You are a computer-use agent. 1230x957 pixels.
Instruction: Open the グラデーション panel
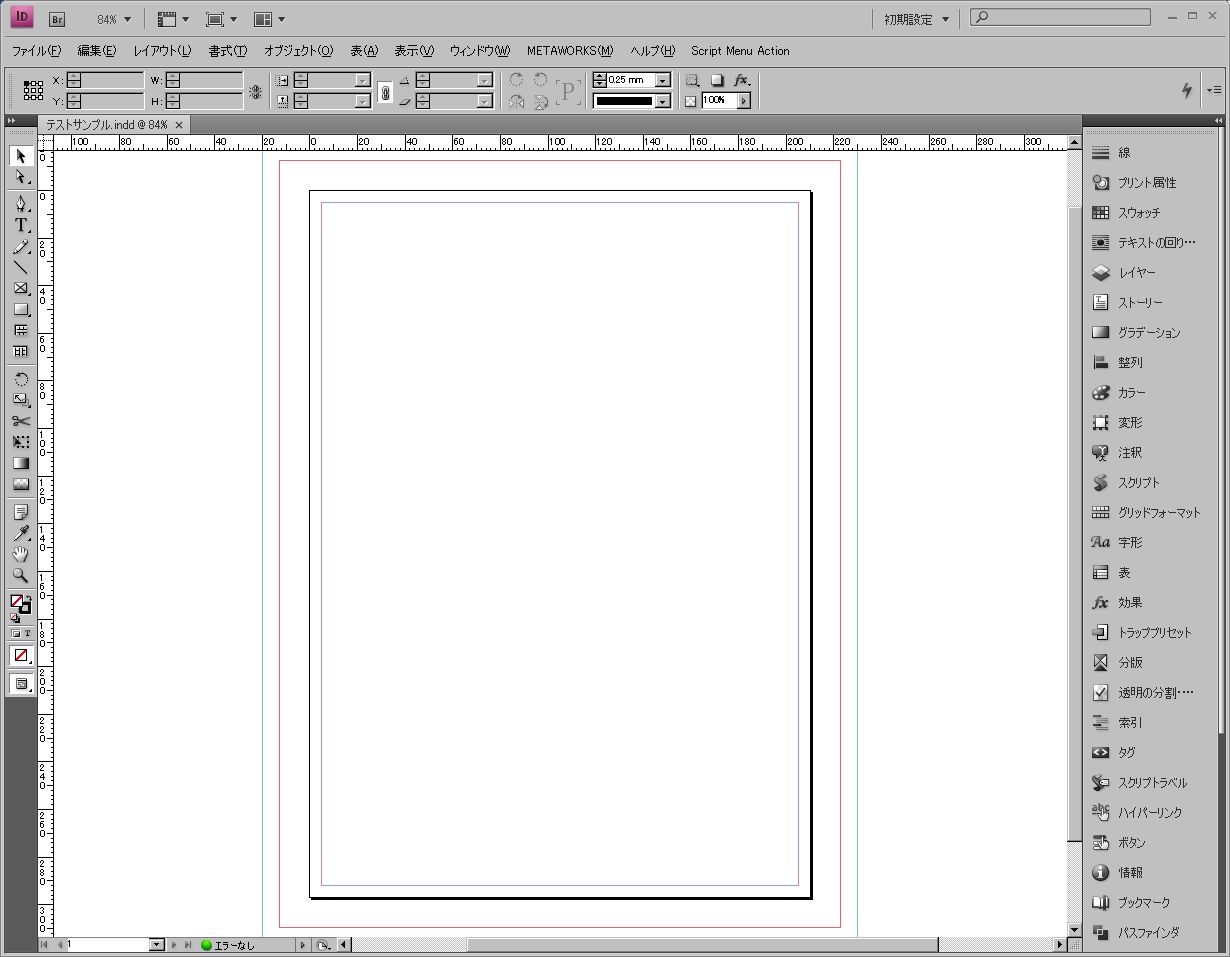(x=1151, y=333)
